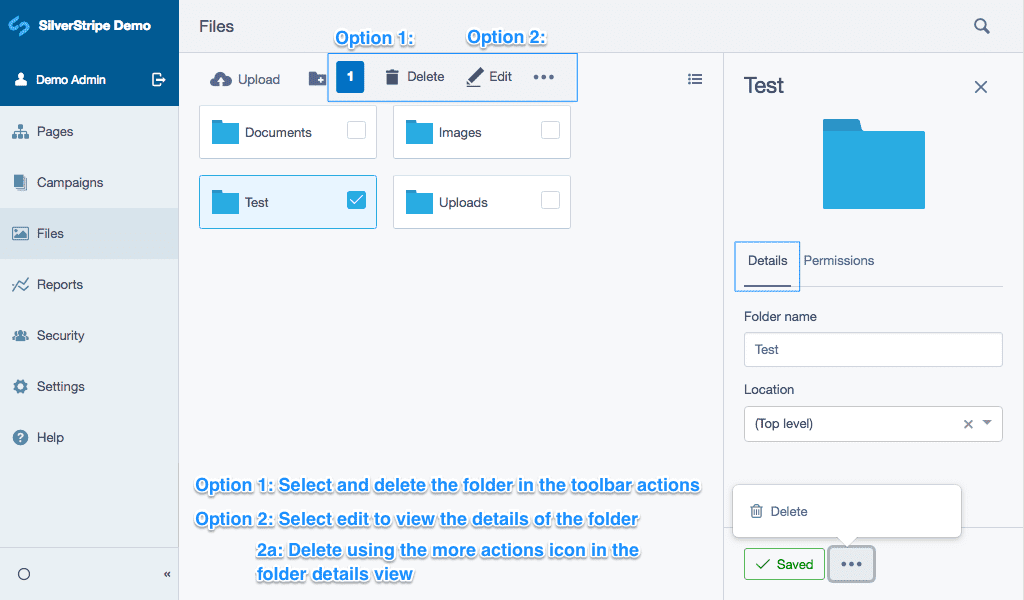Viewport: 1024px width, 600px height.
Task: Click the search magnifier icon
Action: [x=981, y=26]
